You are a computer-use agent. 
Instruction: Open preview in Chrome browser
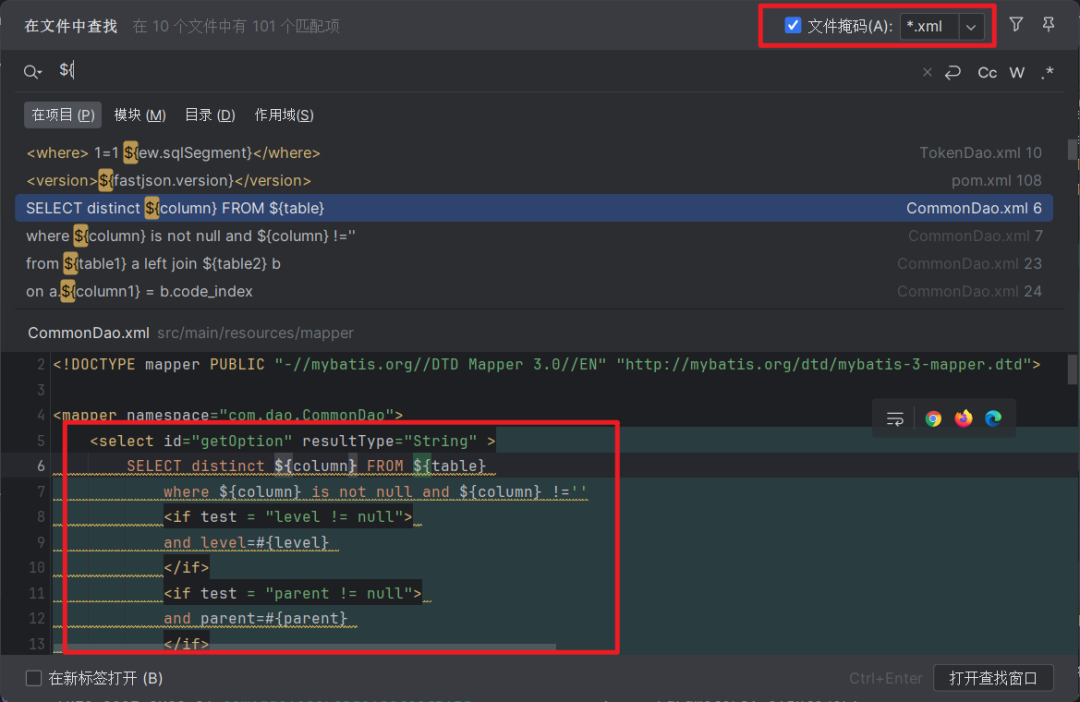tap(933, 418)
